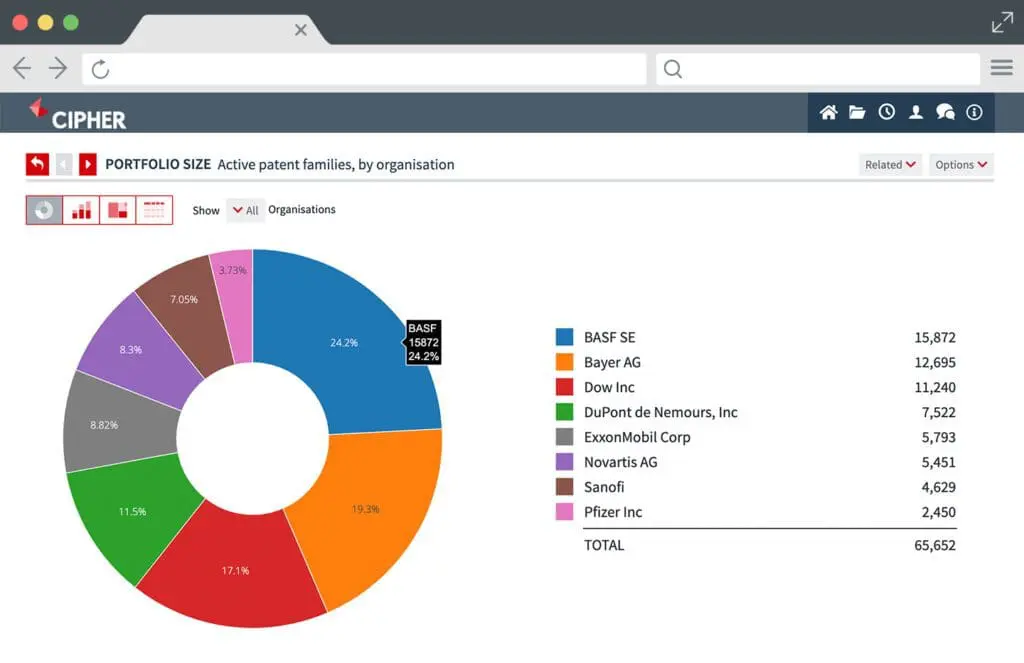Go to next chart with red arrow
This screenshot has height=663, width=1024.
pyautogui.click(x=88, y=164)
